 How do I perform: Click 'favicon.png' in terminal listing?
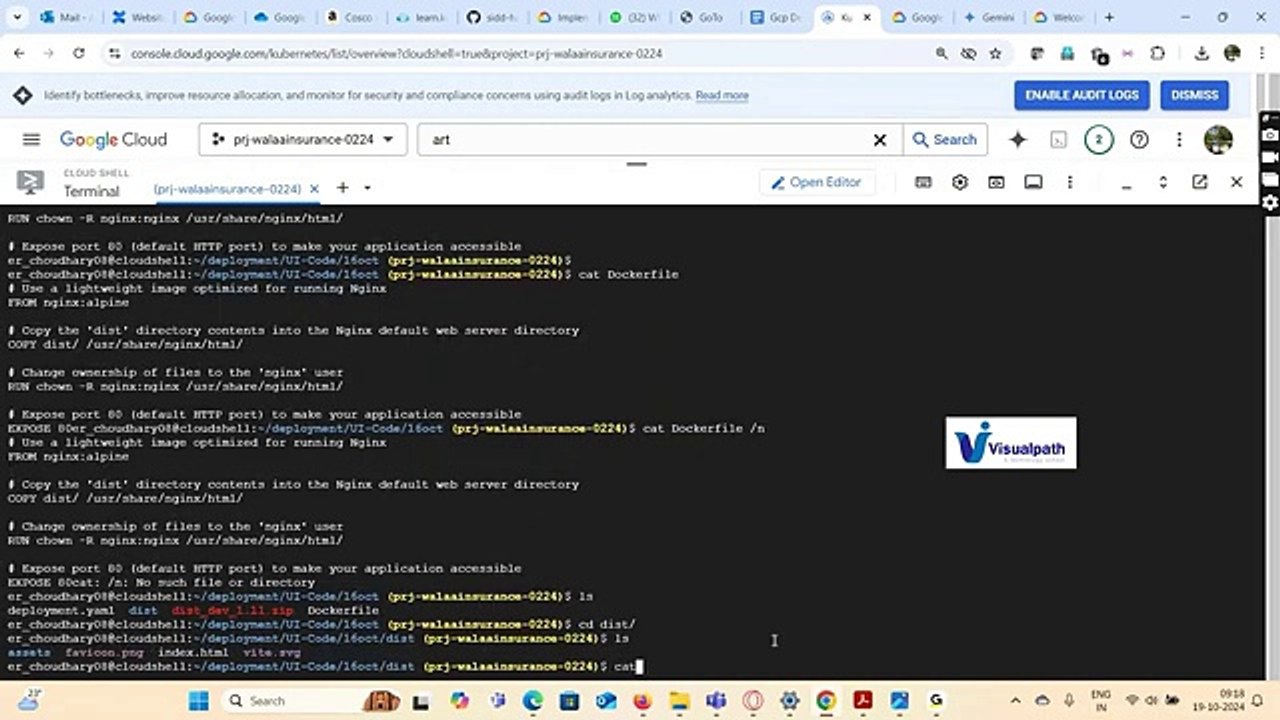(104, 652)
